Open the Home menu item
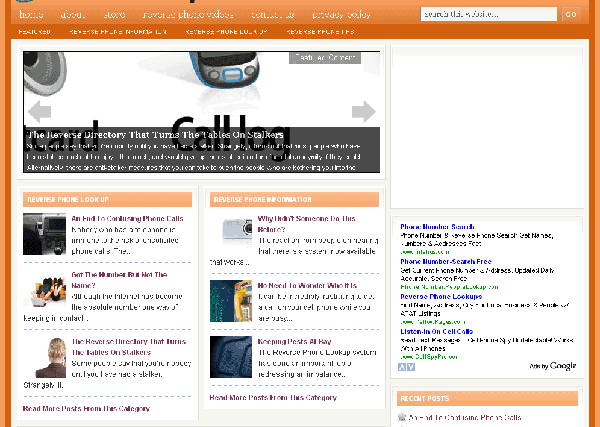Image resolution: width=600 pixels, height=427 pixels. (x=31, y=15)
